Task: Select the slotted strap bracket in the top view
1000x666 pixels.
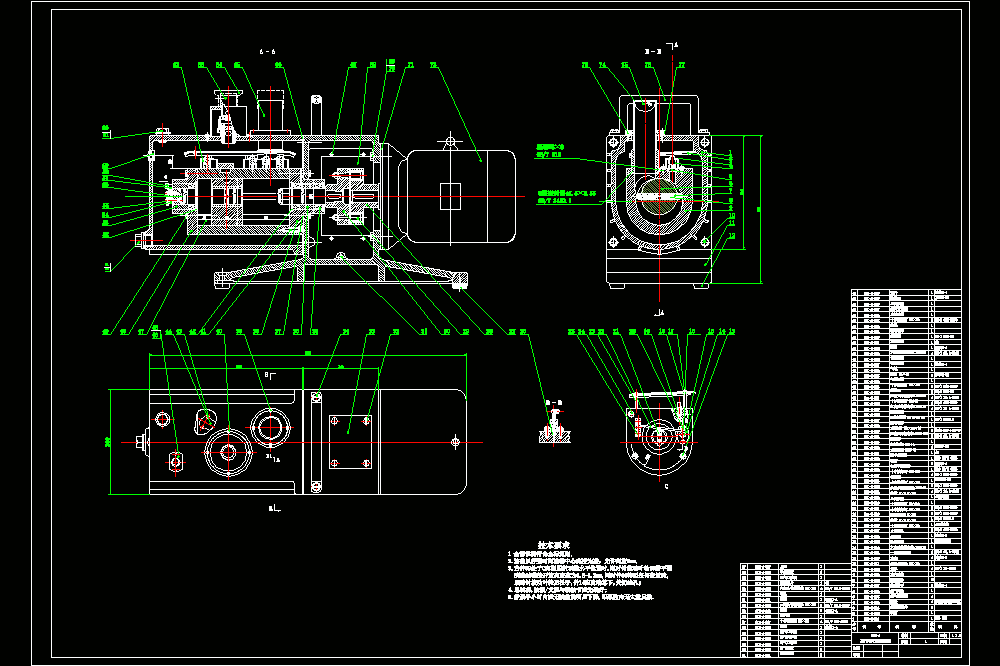Action: [x=316, y=441]
